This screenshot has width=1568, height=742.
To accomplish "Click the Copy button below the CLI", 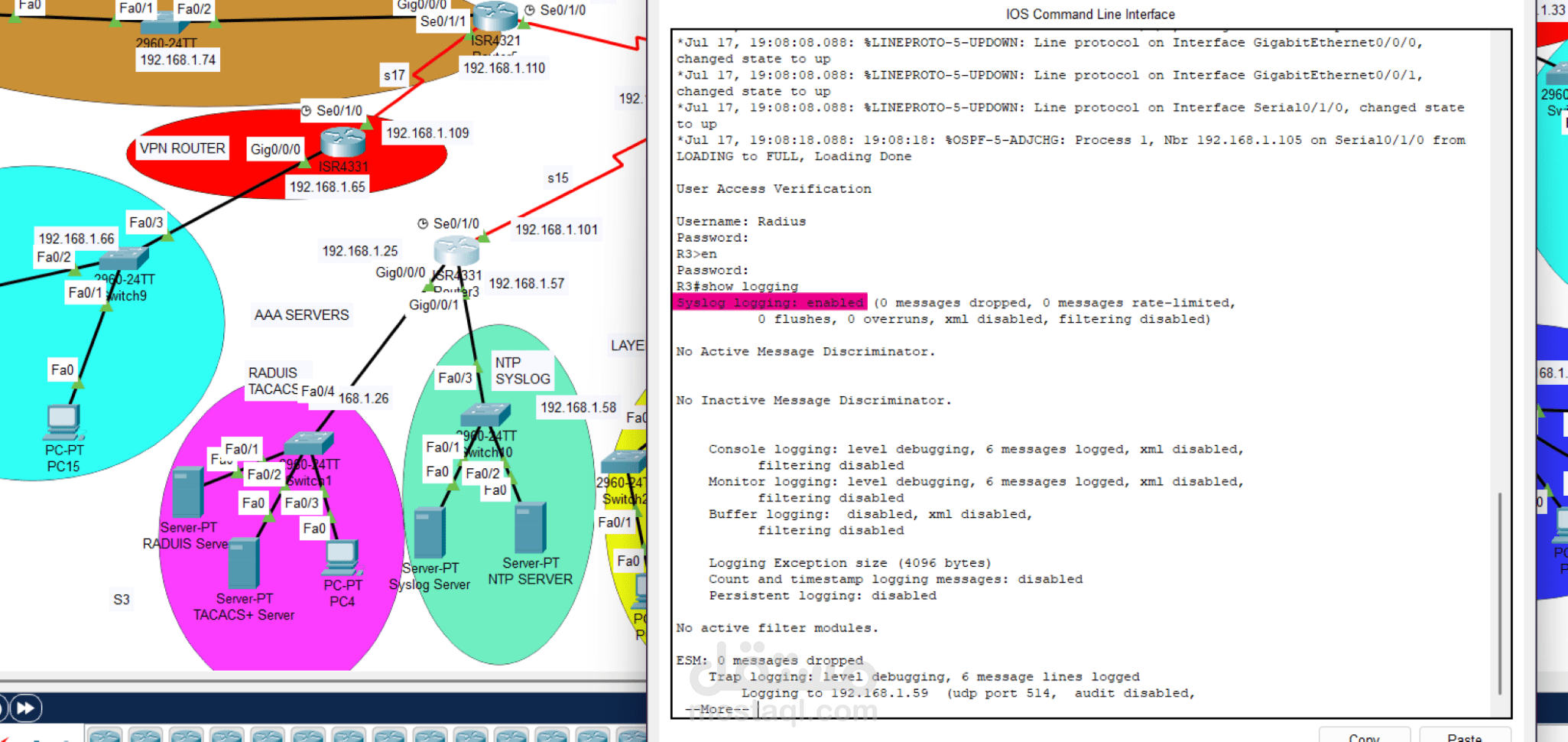I will [x=1364, y=736].
